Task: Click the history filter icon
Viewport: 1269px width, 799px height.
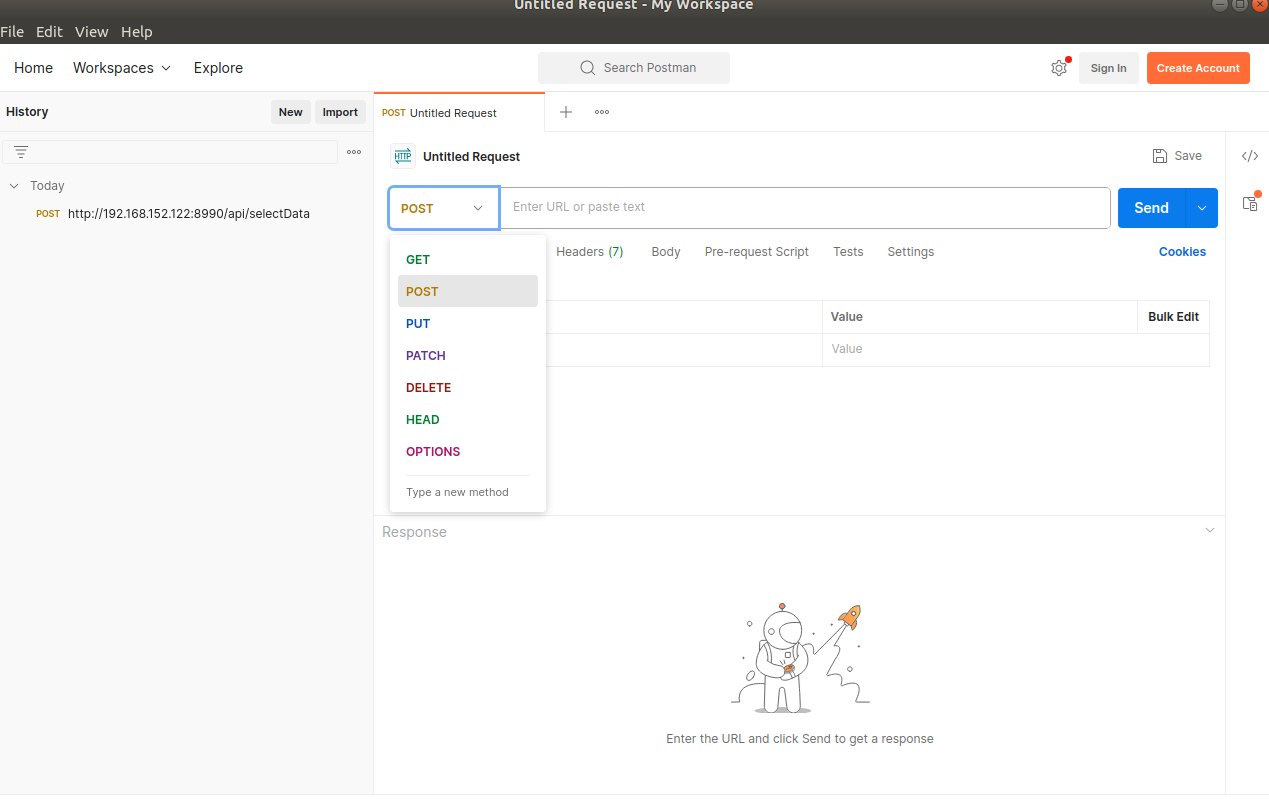Action: [x=21, y=152]
